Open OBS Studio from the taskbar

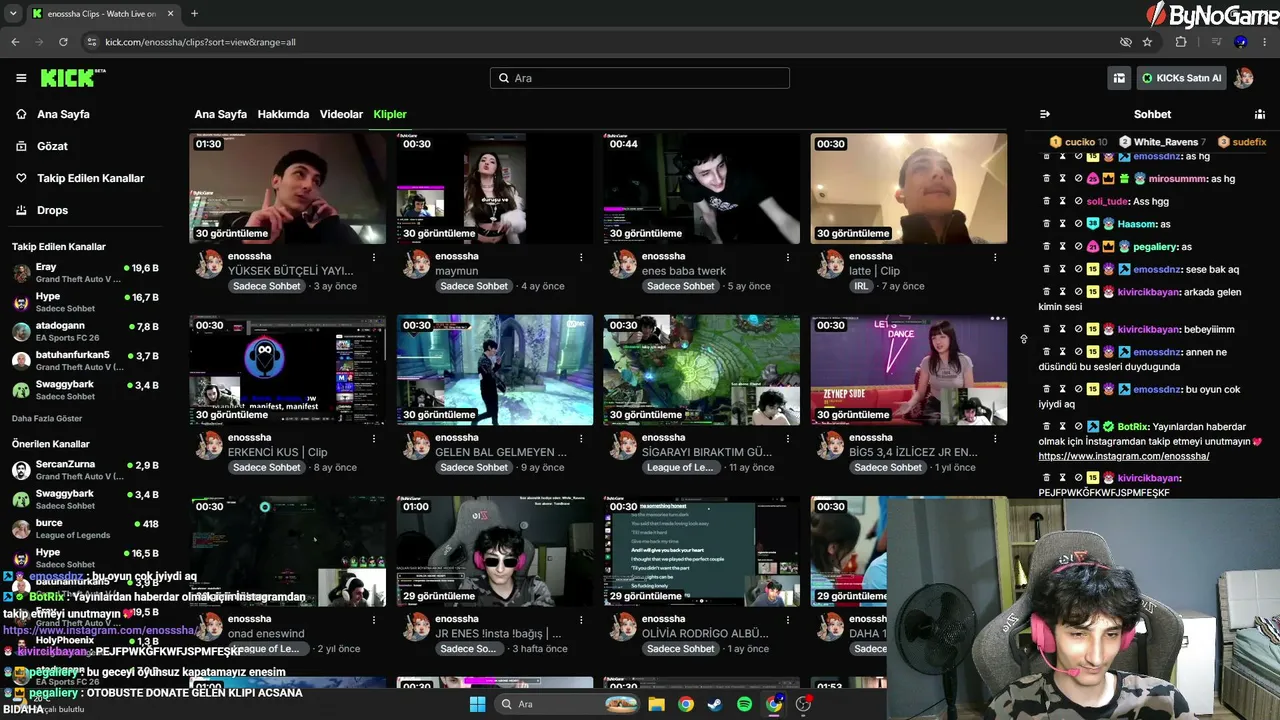tap(803, 704)
